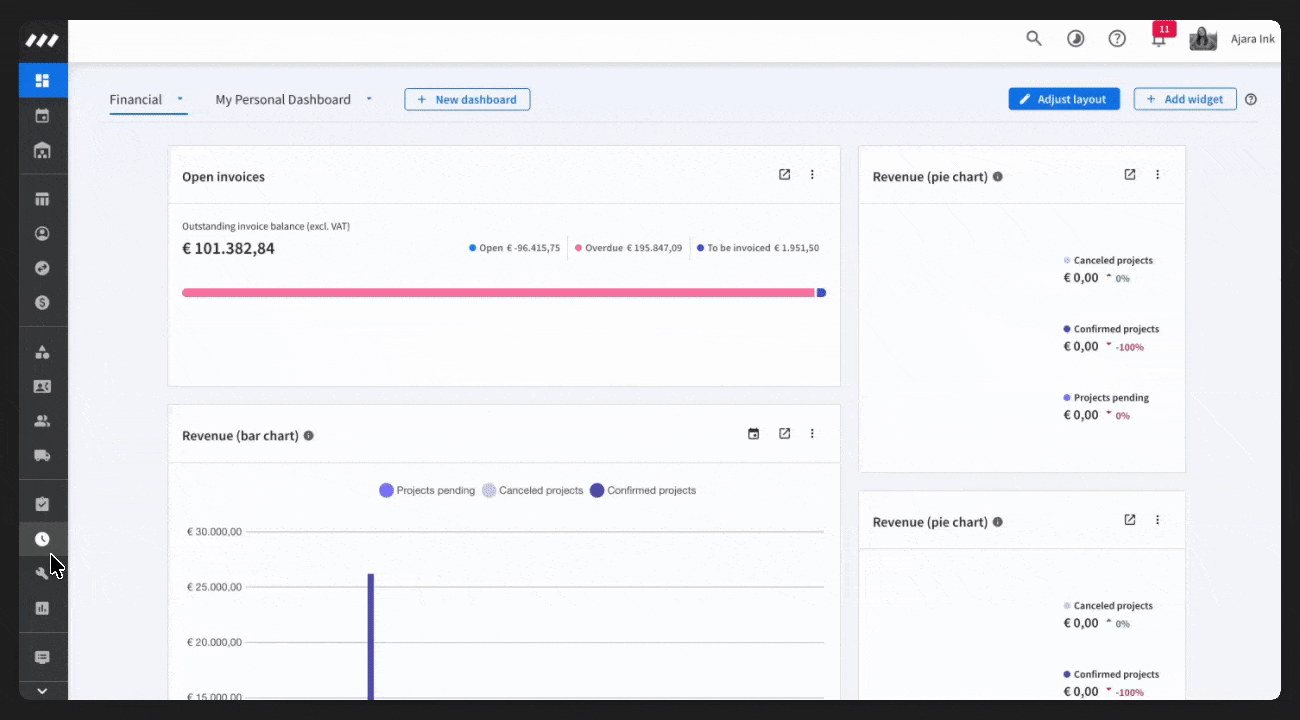1300x720 pixels.
Task: Click Canceled projects in second pie chart widget
Action: (1108, 606)
